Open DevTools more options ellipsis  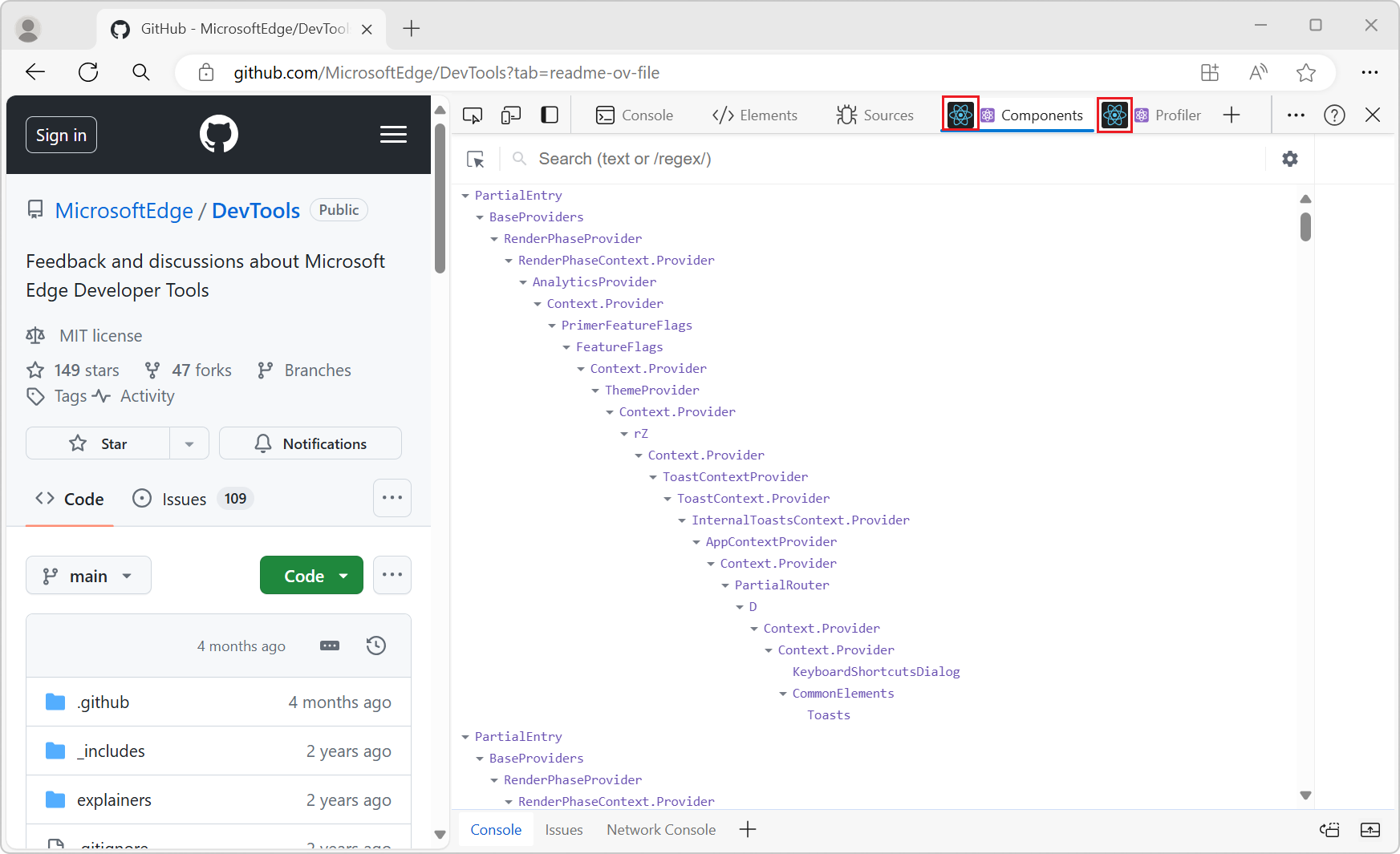click(1296, 115)
